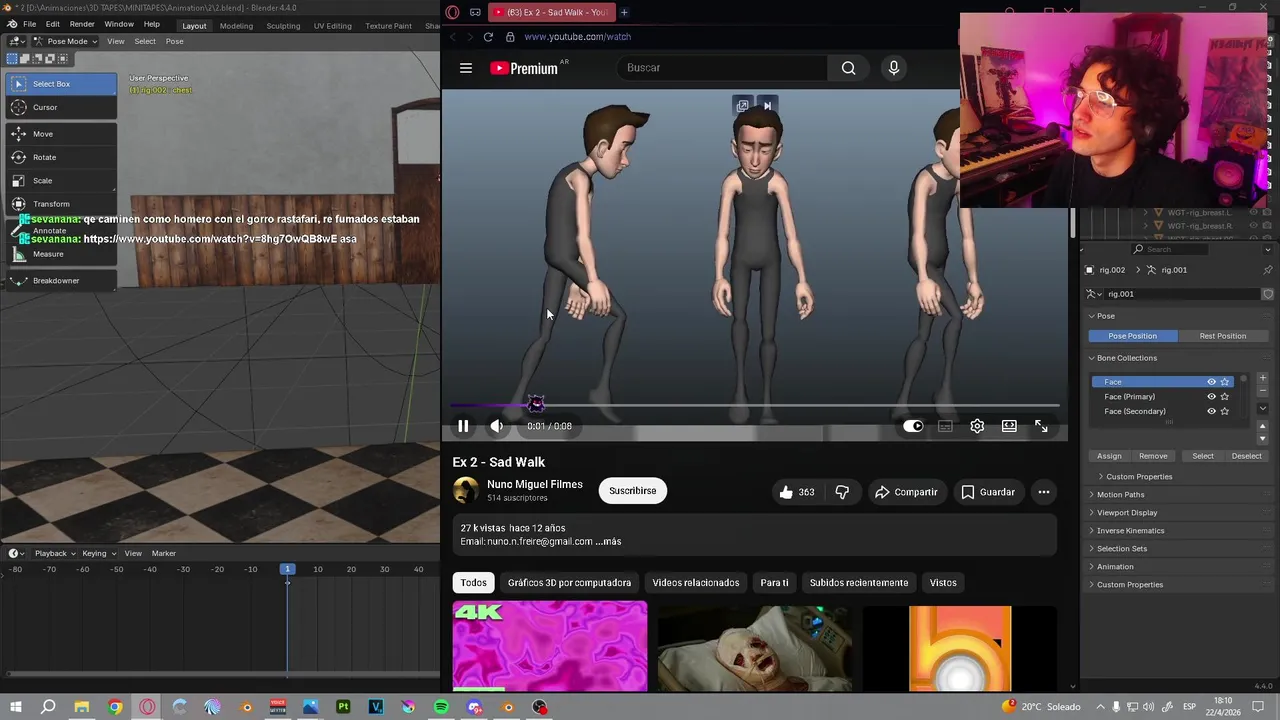Open Spotify from the taskbar
Screen dimensions: 1280x720
click(441, 707)
